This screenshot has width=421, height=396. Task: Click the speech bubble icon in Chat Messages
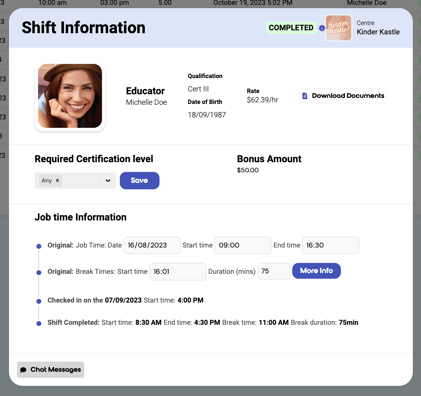coord(23,370)
